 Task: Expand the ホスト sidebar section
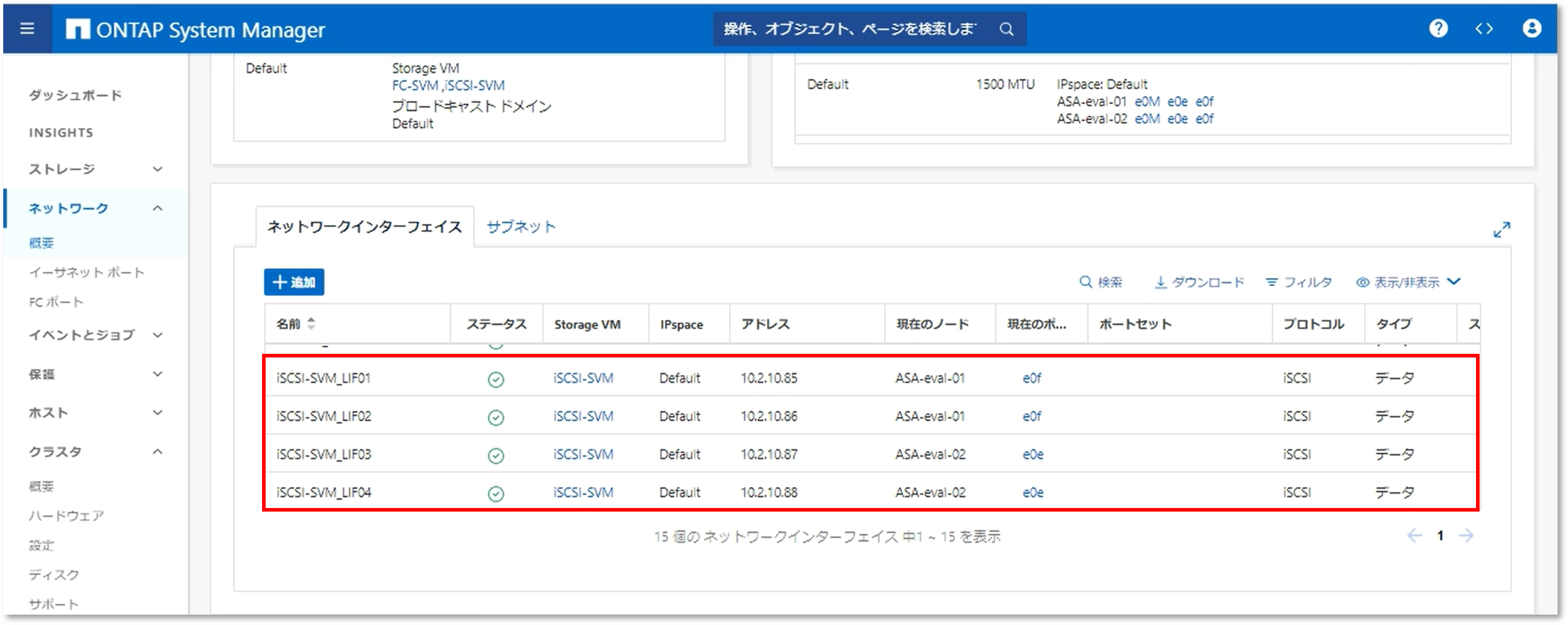pos(157,412)
